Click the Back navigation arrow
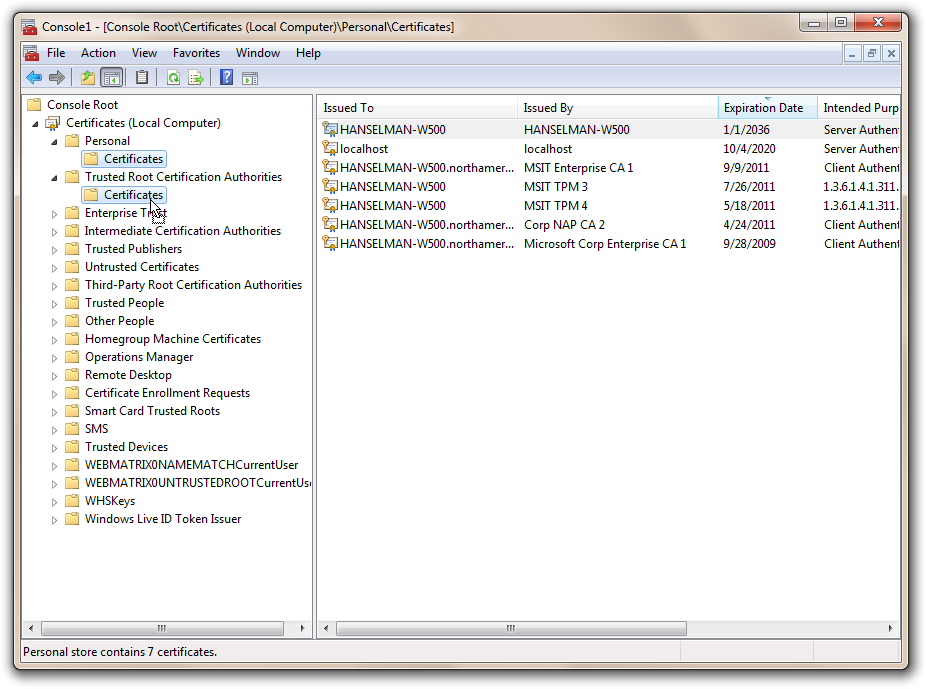The width and height of the screenshot is (926, 689). (x=34, y=77)
